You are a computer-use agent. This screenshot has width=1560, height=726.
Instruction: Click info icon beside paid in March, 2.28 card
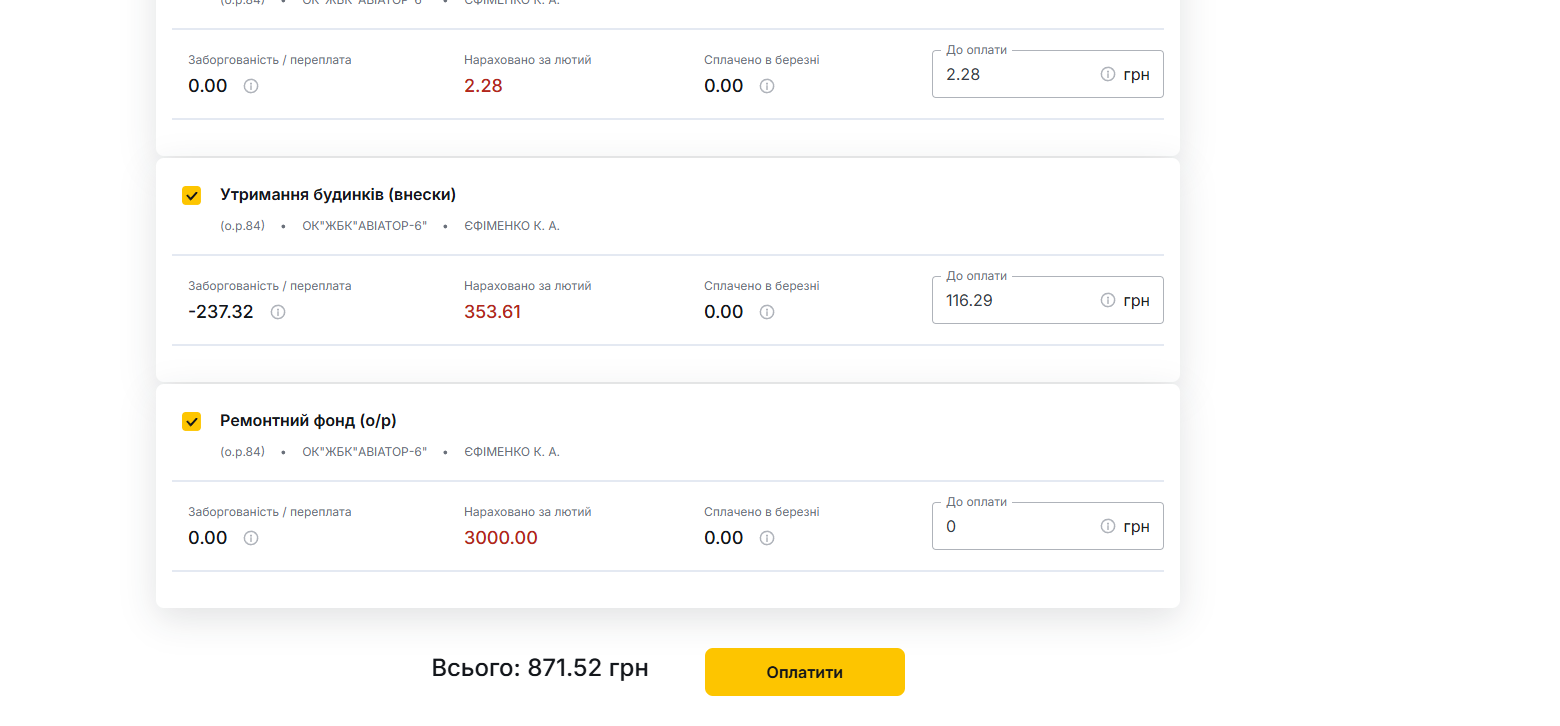coord(767,86)
